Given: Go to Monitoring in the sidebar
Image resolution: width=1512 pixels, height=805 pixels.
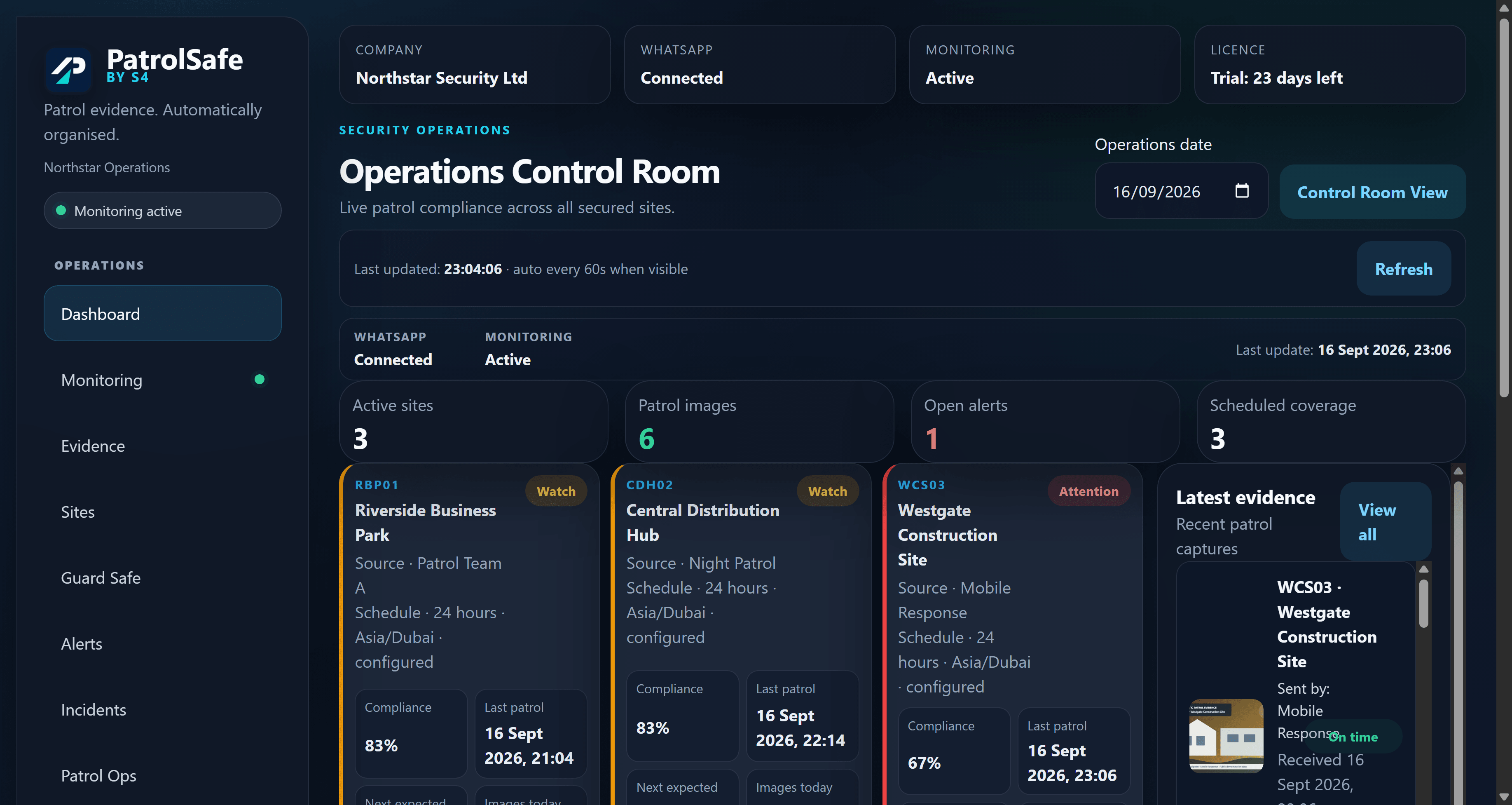Looking at the screenshot, I should point(163,379).
